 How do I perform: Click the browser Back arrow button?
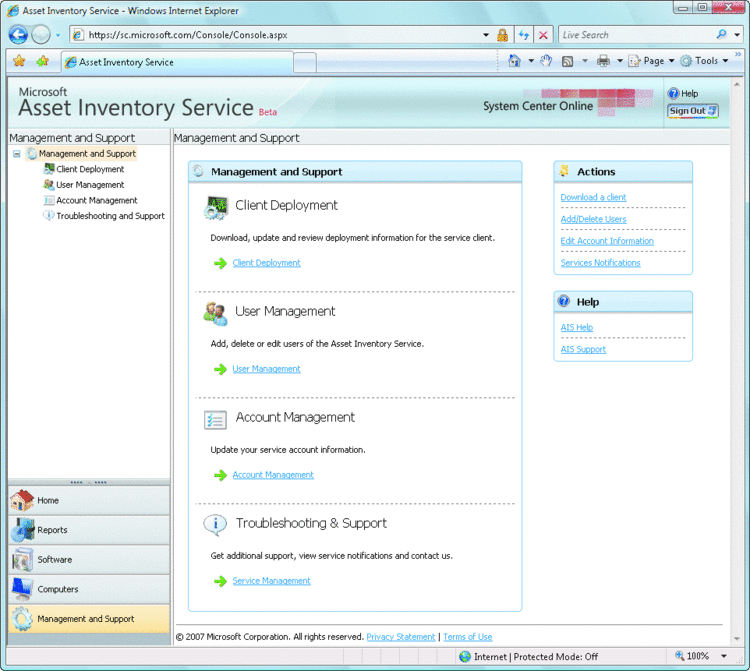18,34
